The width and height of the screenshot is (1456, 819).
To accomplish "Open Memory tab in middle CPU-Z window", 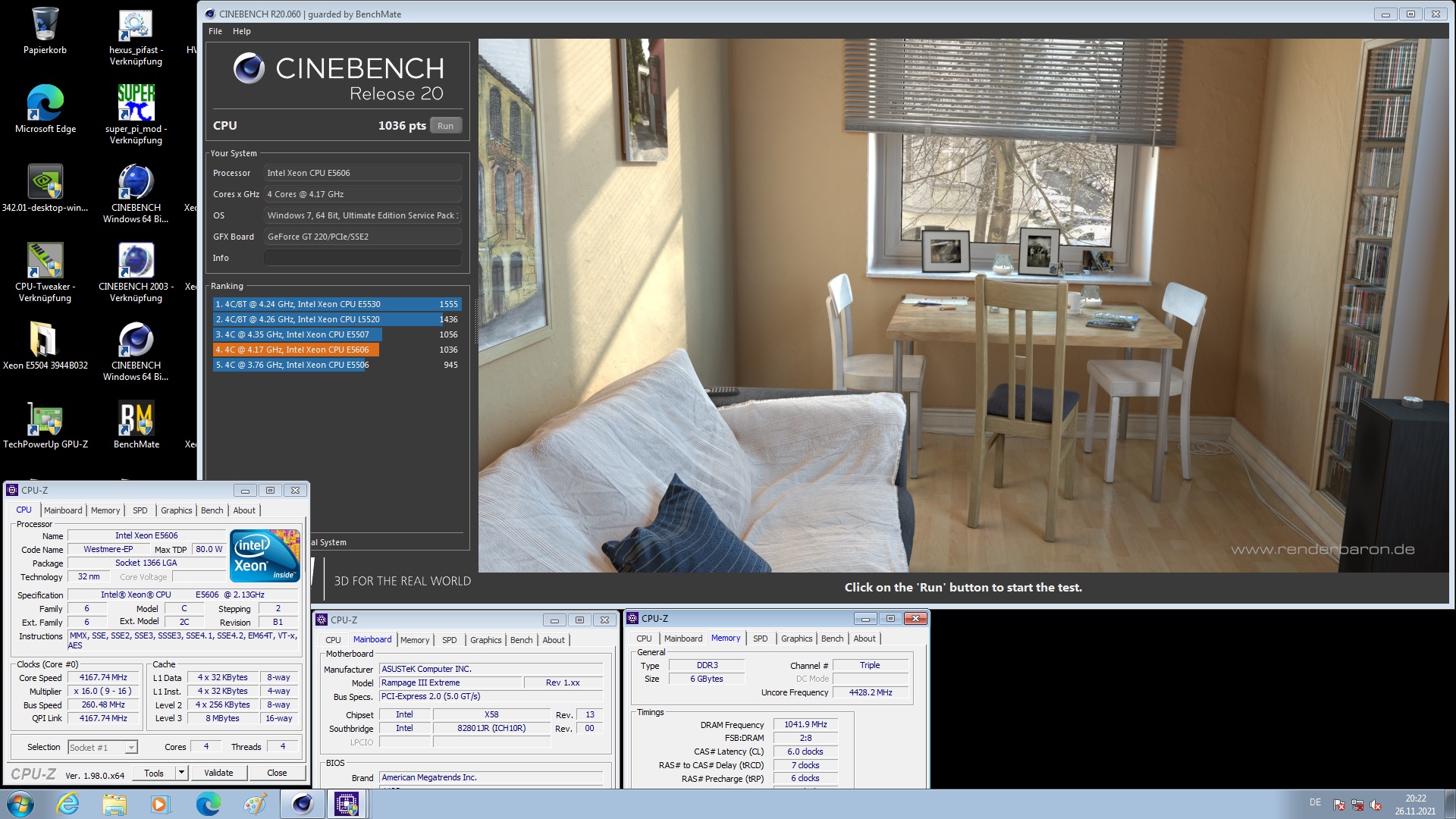I will pos(415,640).
